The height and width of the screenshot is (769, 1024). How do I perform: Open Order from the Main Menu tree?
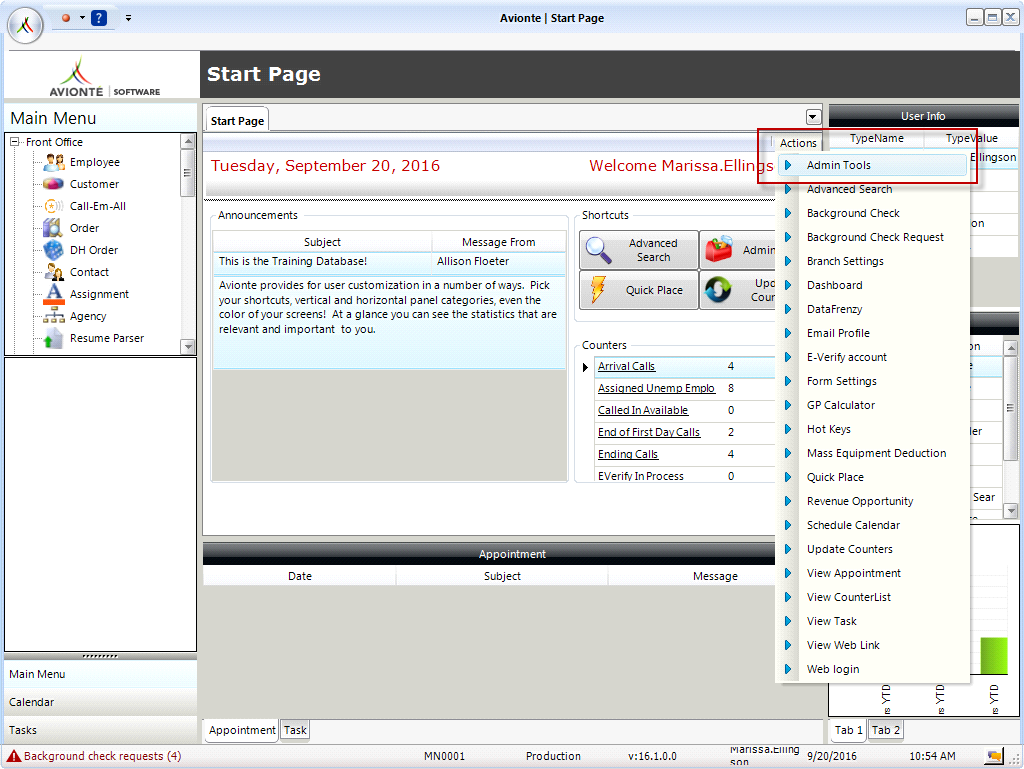pos(84,228)
